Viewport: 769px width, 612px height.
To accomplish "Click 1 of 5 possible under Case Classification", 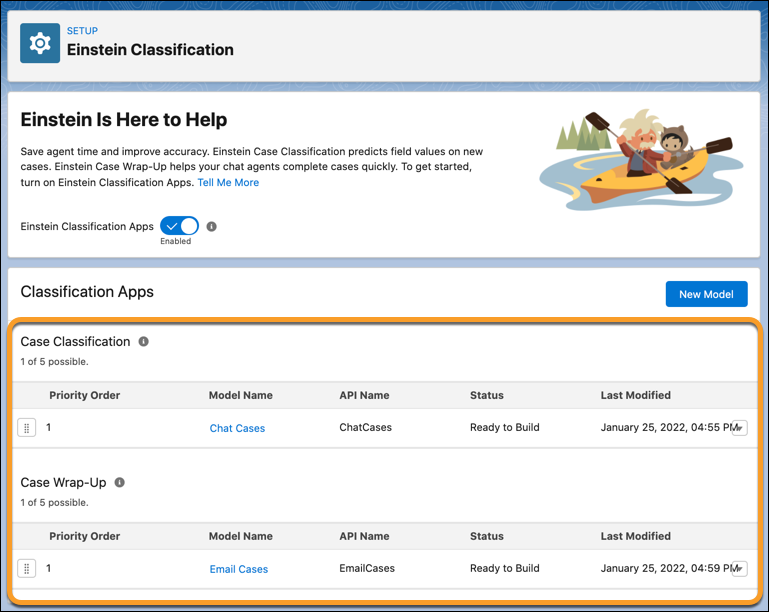I will [x=54, y=362].
